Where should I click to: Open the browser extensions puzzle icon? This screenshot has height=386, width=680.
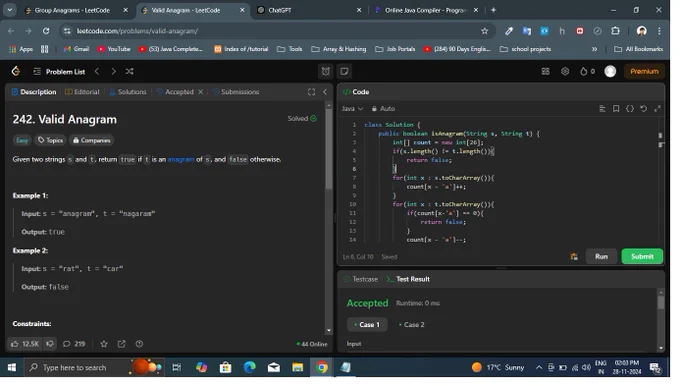tap(615, 31)
